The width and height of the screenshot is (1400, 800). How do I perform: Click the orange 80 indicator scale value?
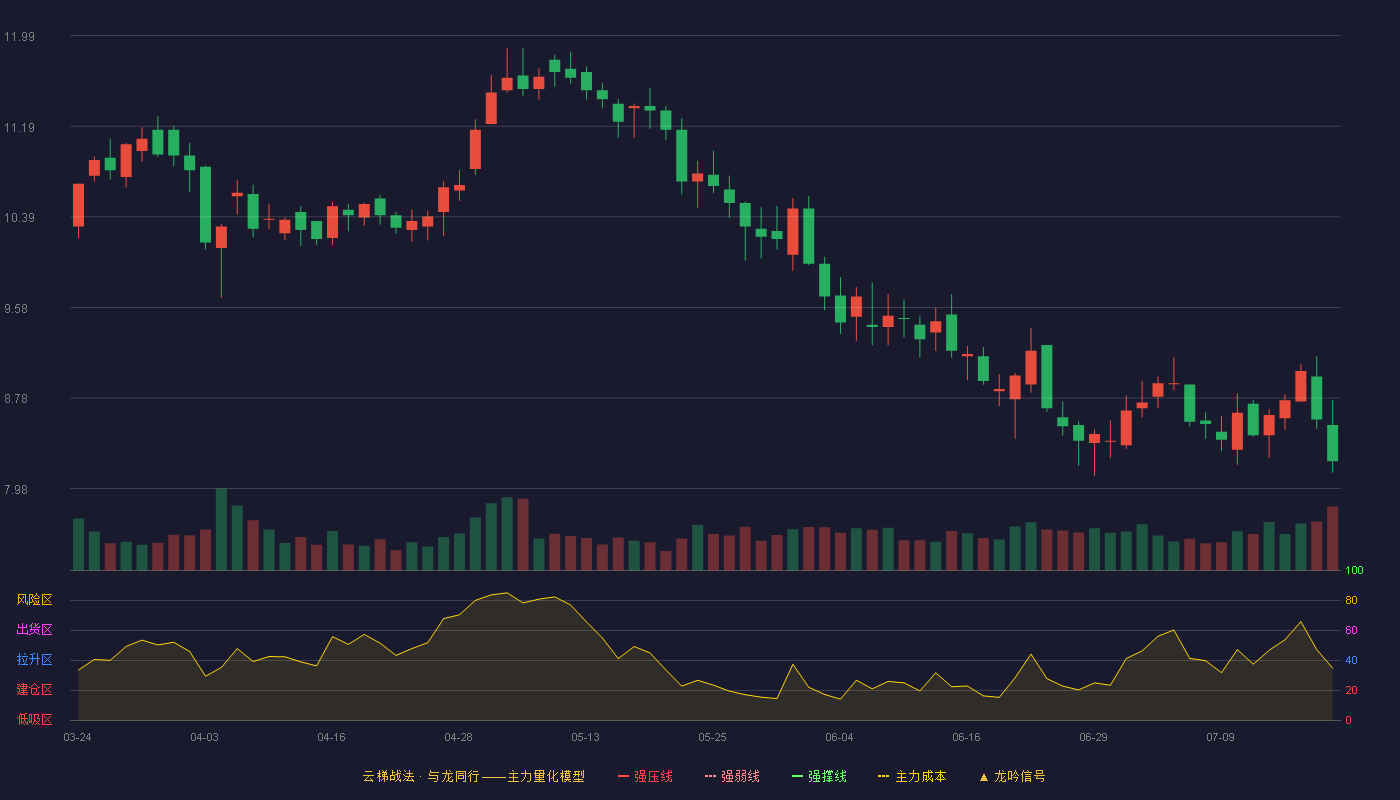tap(1351, 601)
